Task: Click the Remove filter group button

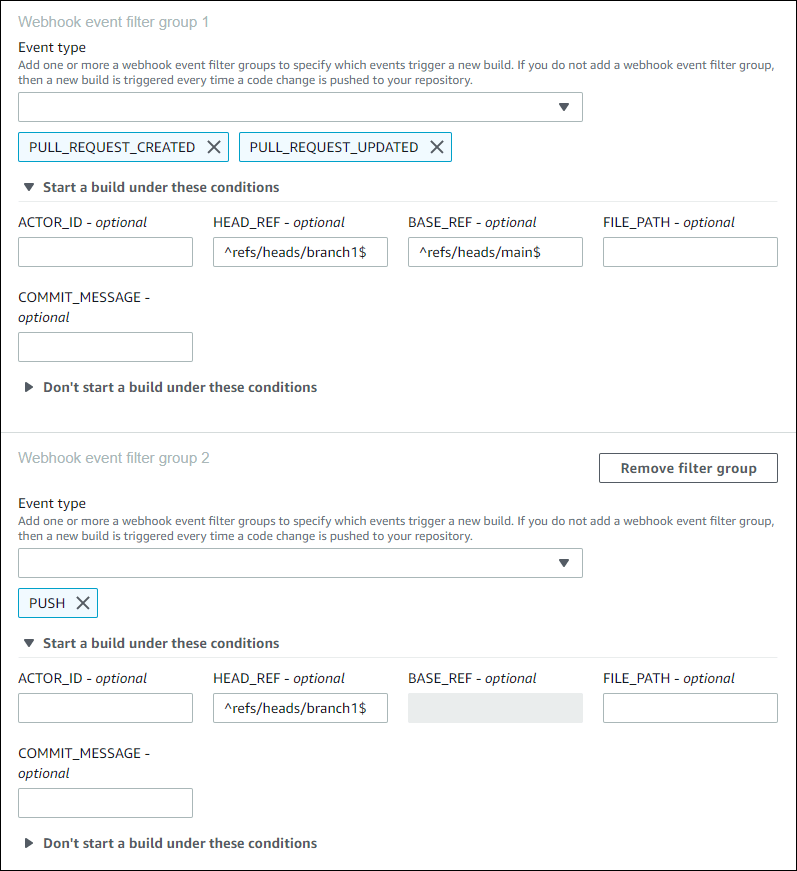Action: point(688,467)
